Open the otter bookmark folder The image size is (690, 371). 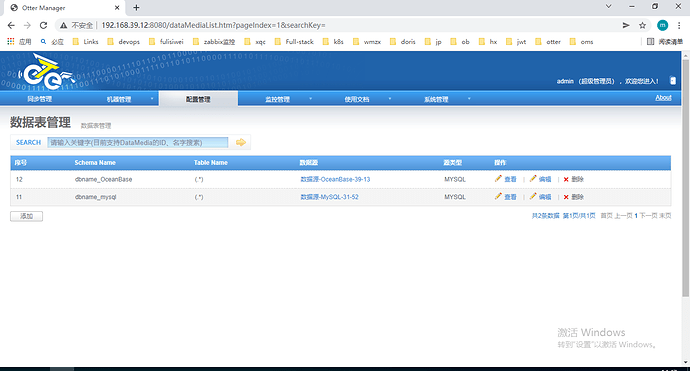click(x=548, y=42)
